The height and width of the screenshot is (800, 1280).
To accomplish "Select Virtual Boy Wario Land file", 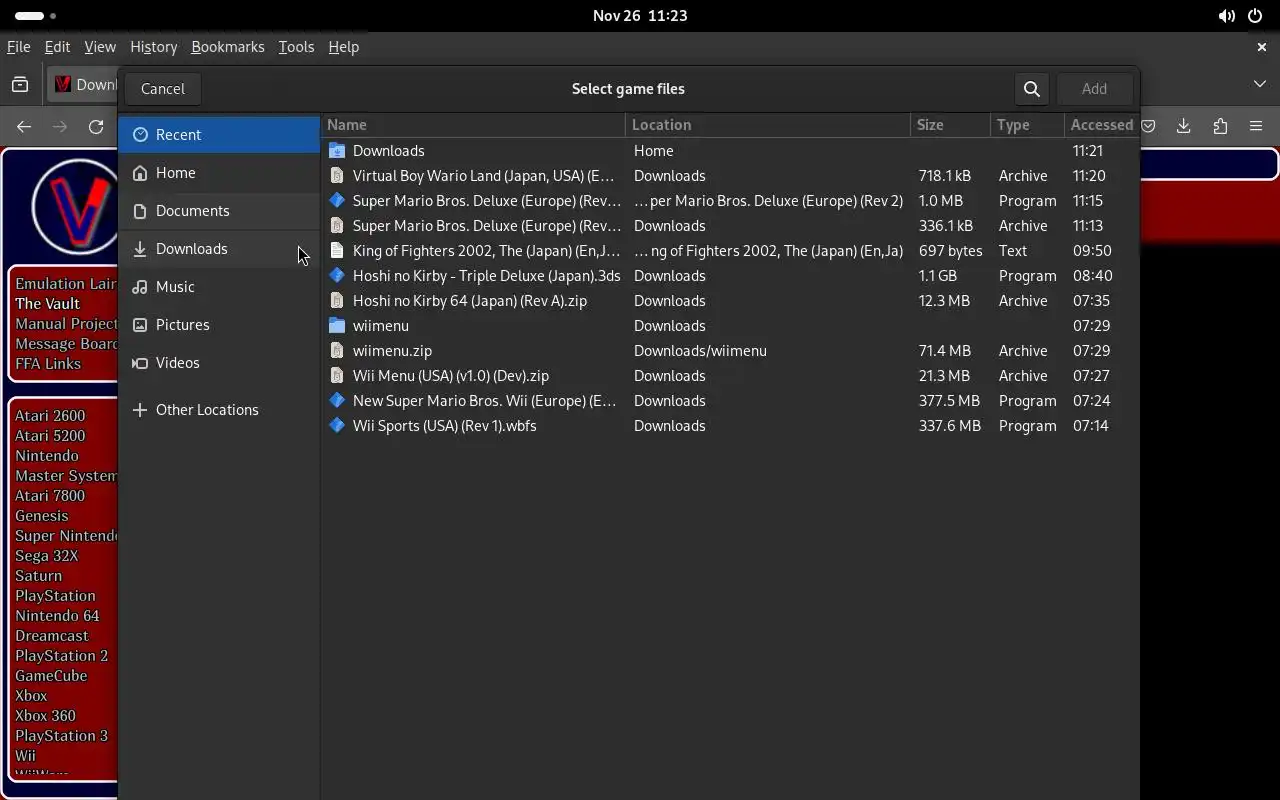I will (x=730, y=176).
